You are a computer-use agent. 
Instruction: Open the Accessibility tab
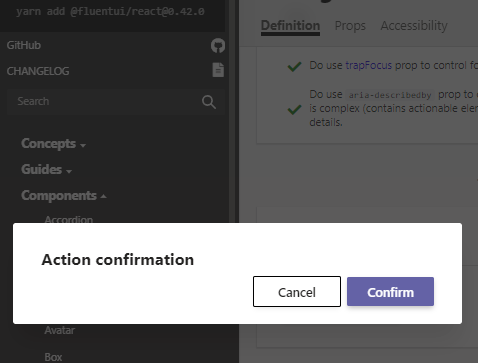414,26
